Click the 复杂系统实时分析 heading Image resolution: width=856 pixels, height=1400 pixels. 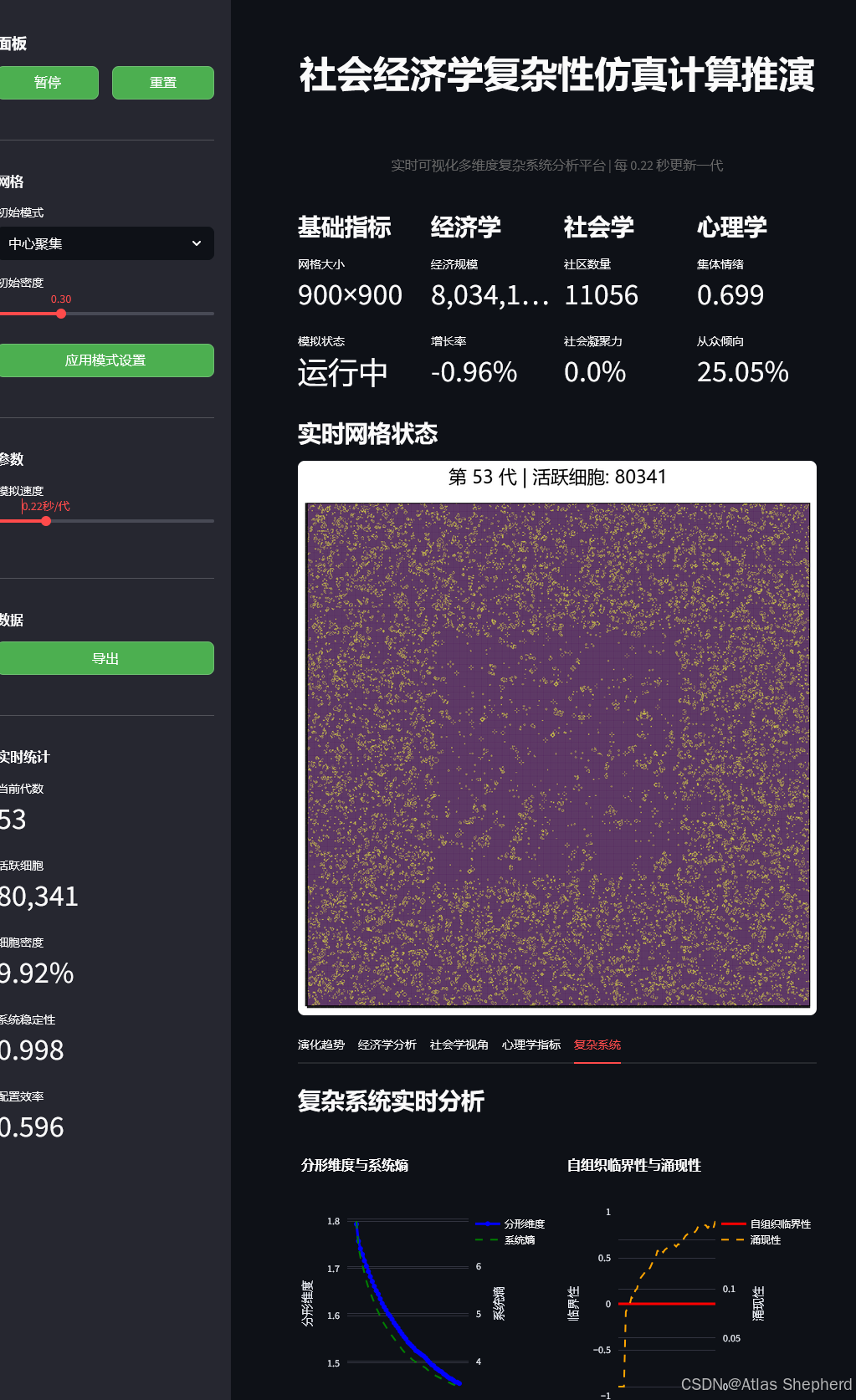(x=391, y=1101)
